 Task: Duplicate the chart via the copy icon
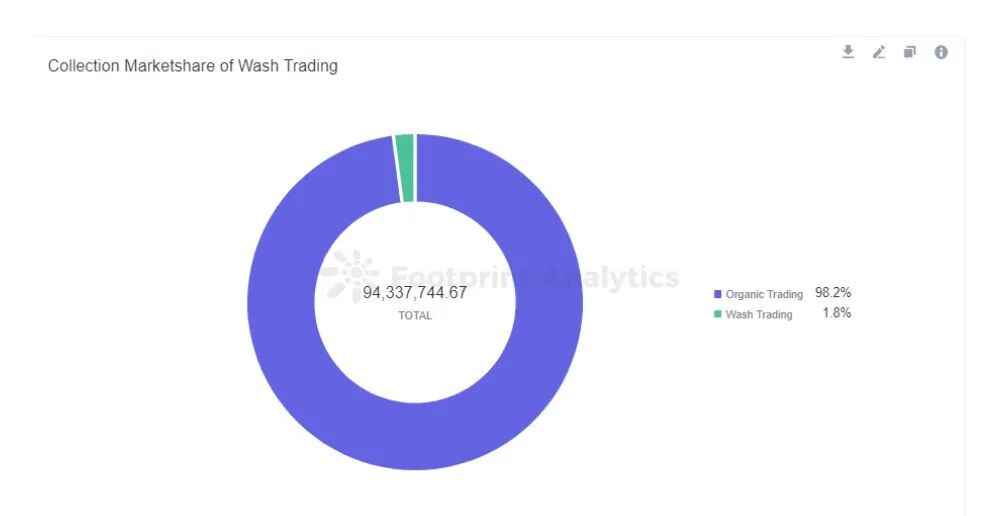tap(910, 52)
